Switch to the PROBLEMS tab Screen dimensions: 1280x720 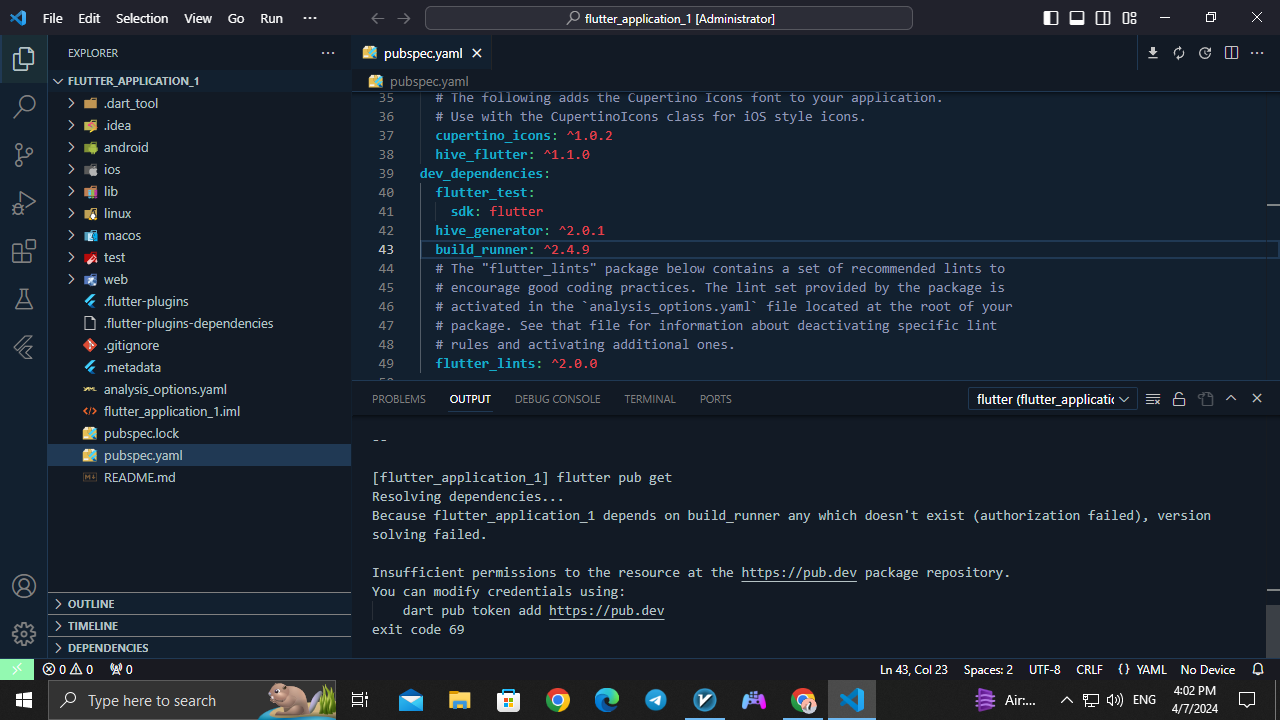click(399, 399)
